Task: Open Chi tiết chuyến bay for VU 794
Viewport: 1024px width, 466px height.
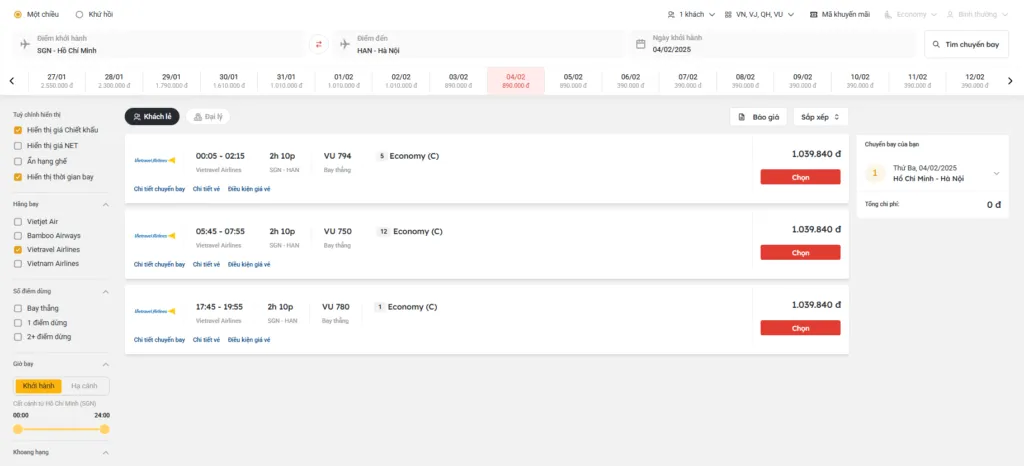Action: coord(159,189)
